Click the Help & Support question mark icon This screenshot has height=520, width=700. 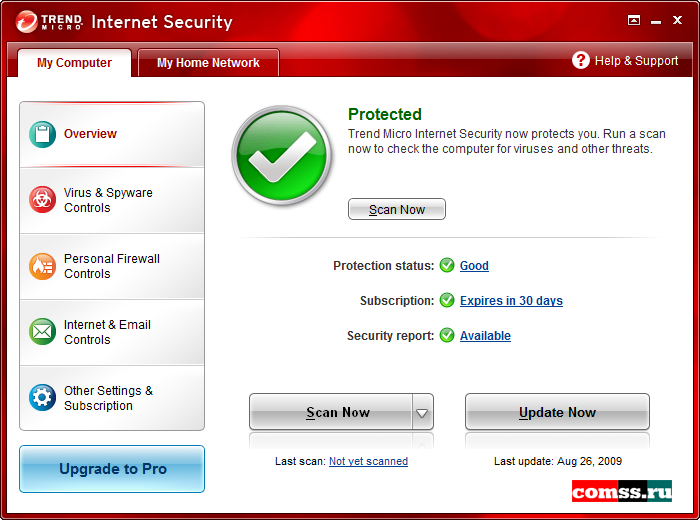coord(581,60)
